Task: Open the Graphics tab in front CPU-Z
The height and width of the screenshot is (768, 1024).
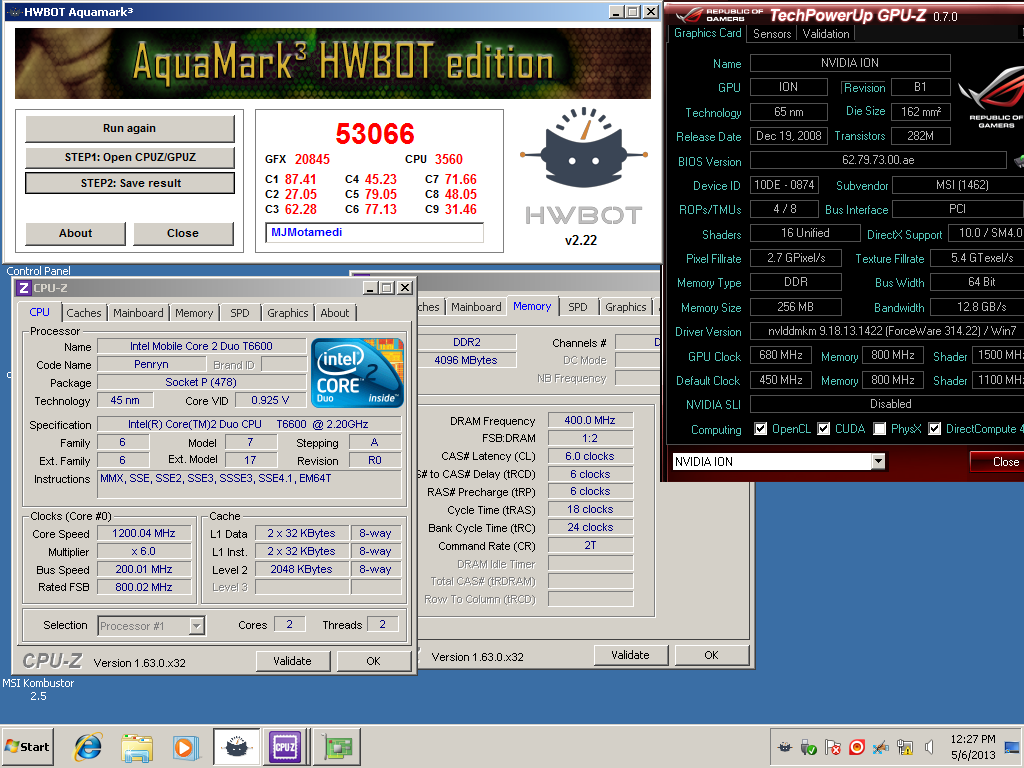Action: tap(287, 313)
